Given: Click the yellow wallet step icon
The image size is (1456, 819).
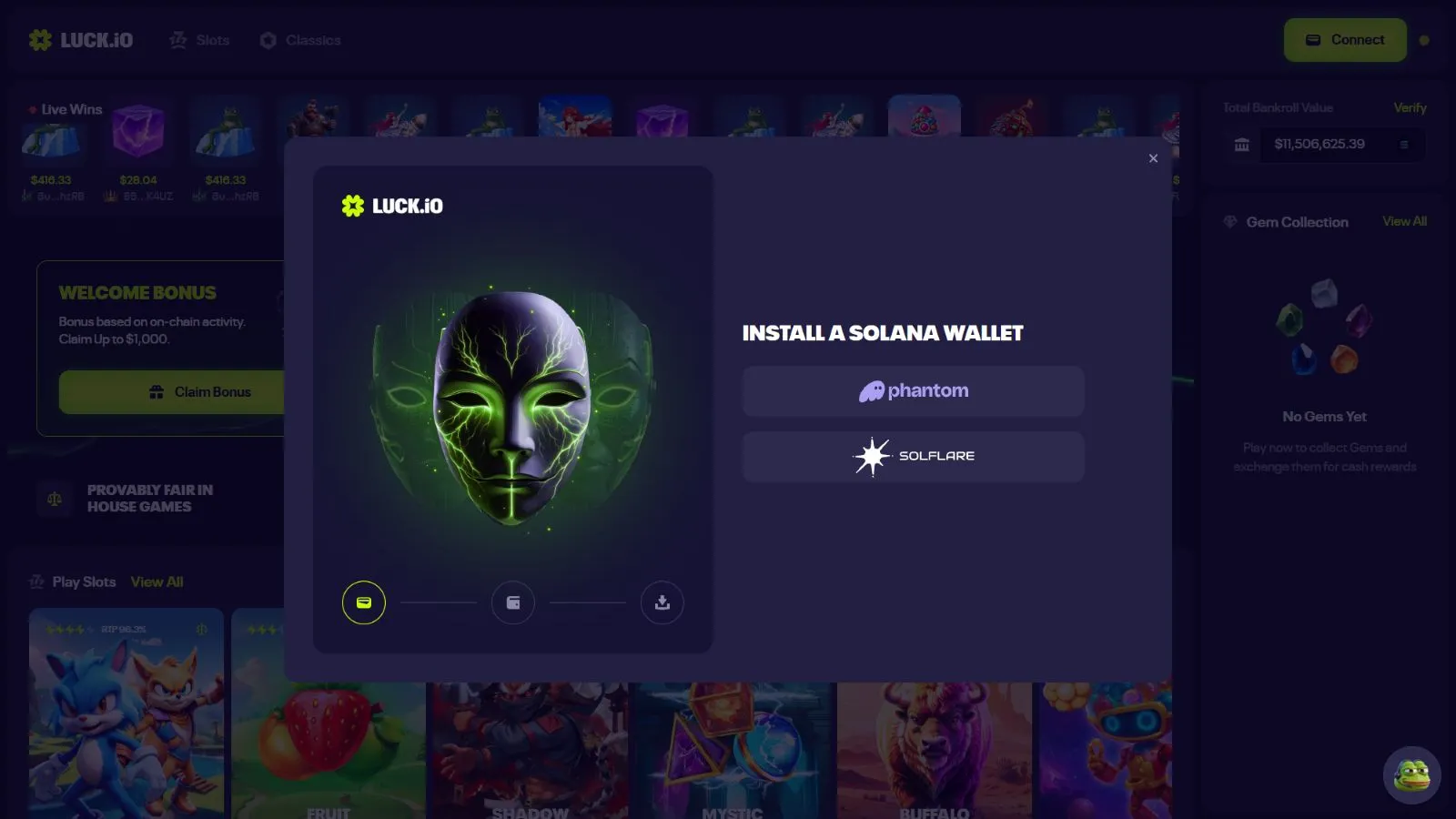Looking at the screenshot, I should click(x=364, y=602).
